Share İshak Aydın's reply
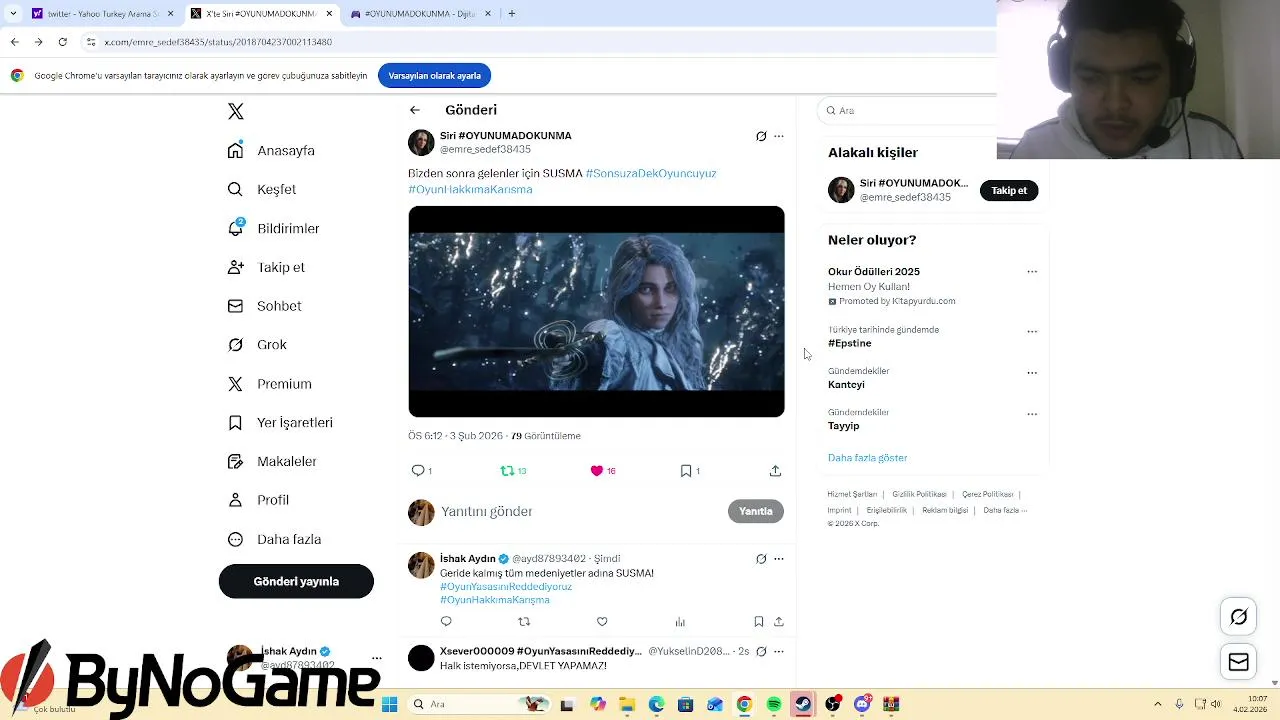1280x720 pixels. pos(779,621)
